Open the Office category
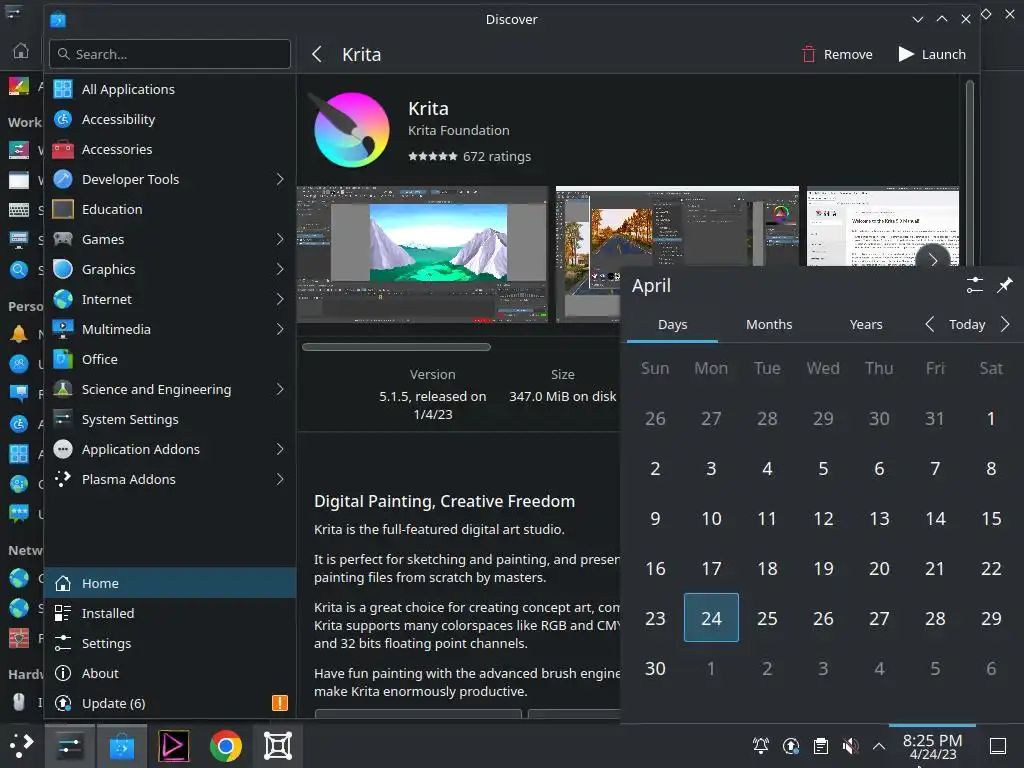This screenshot has height=768, width=1024. (170, 359)
